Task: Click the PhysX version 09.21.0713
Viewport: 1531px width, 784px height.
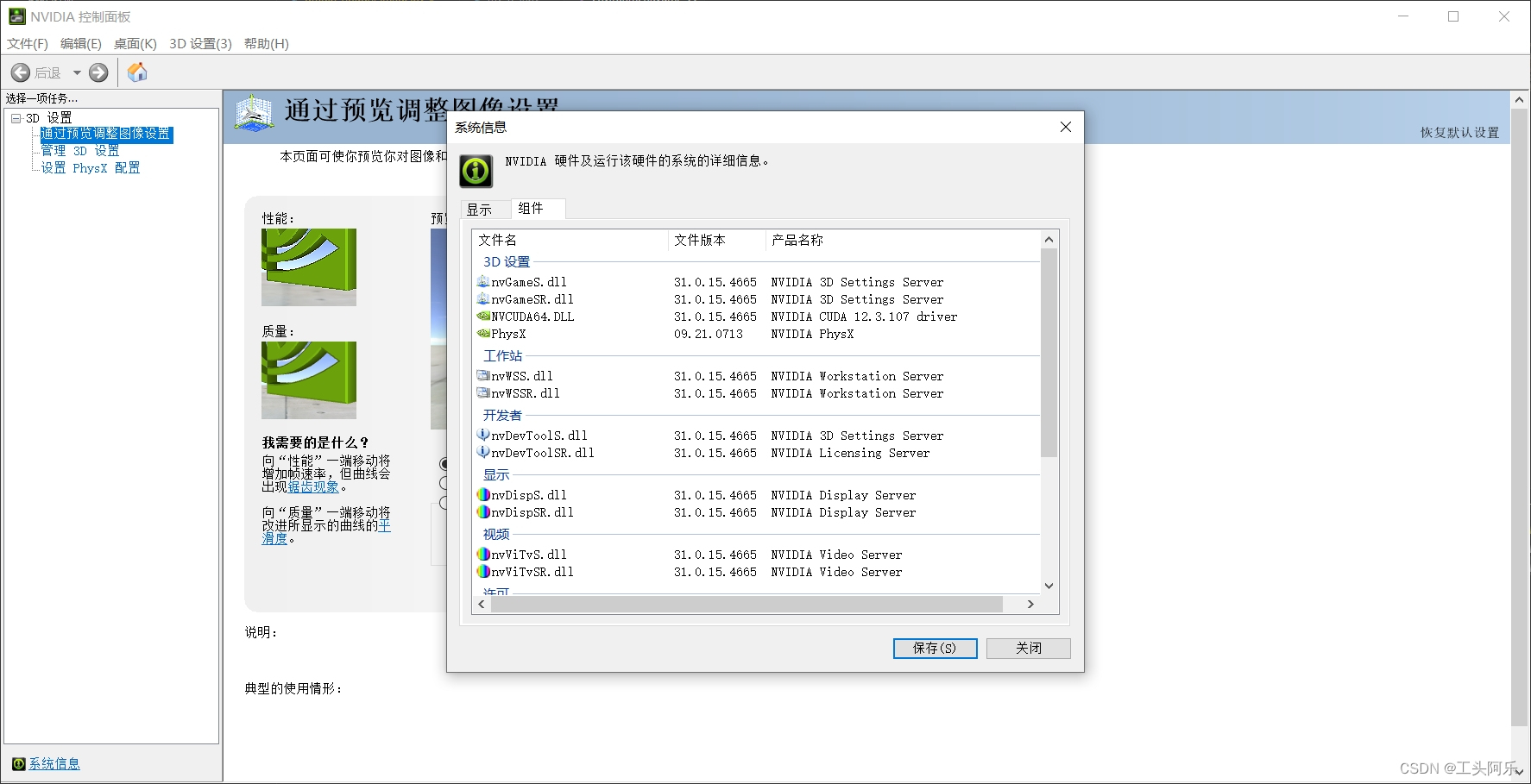Action: click(709, 334)
